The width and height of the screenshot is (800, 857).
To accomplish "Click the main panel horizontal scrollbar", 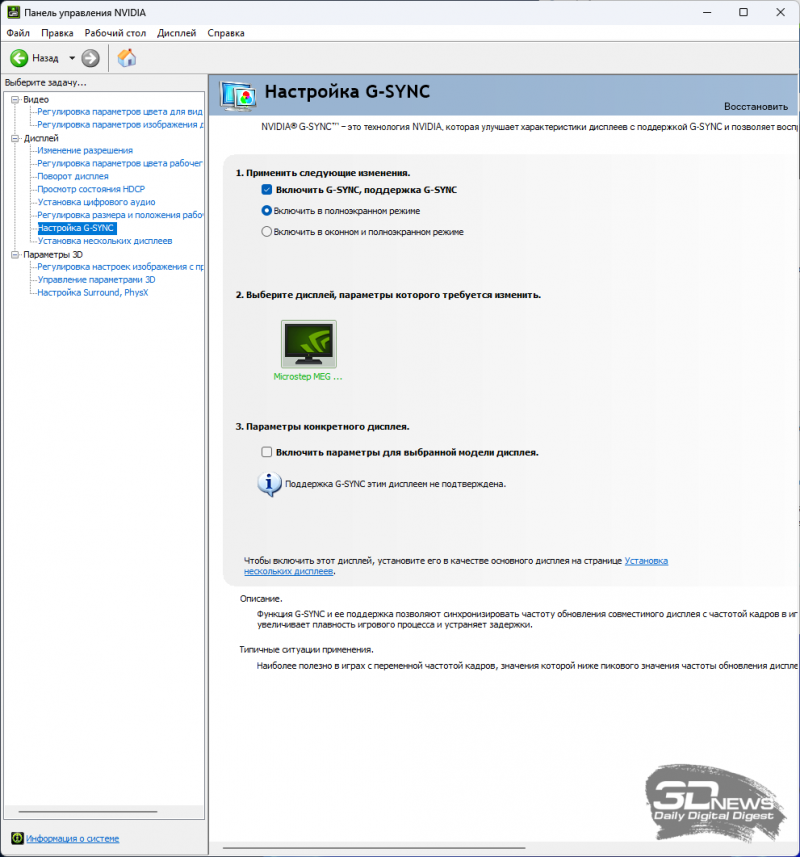I will [374, 848].
